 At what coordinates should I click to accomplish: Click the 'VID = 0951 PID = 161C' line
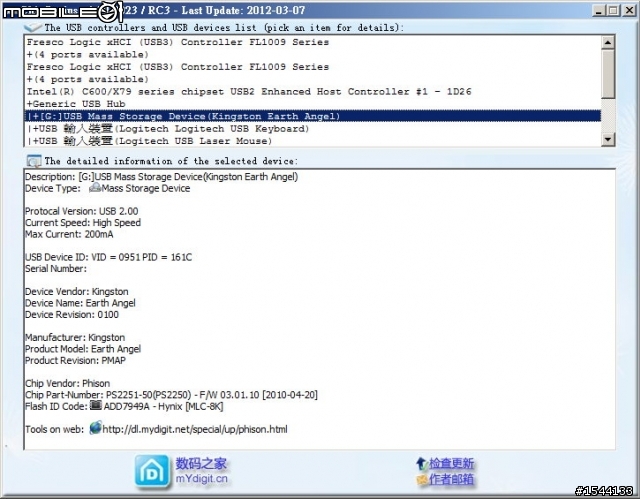[x=109, y=257]
